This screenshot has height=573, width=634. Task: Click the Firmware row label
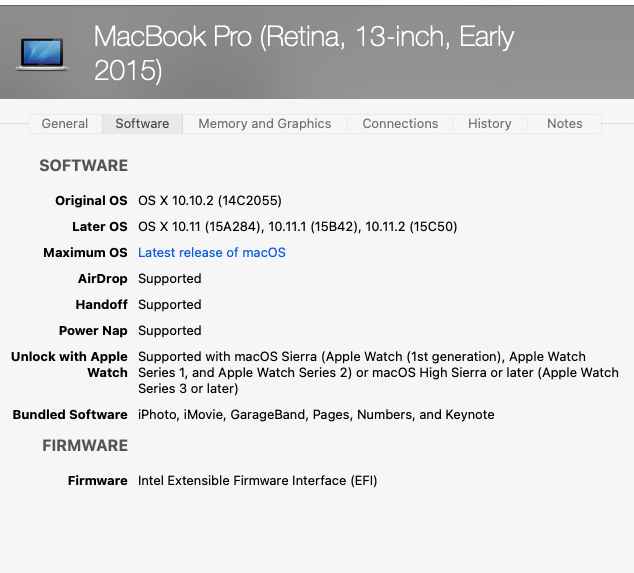click(97, 481)
